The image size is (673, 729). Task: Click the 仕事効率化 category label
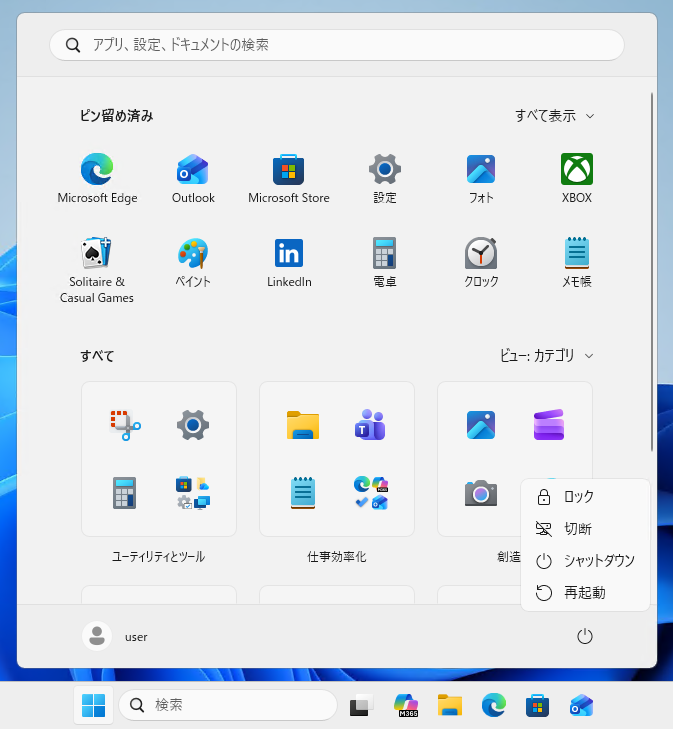(336, 557)
